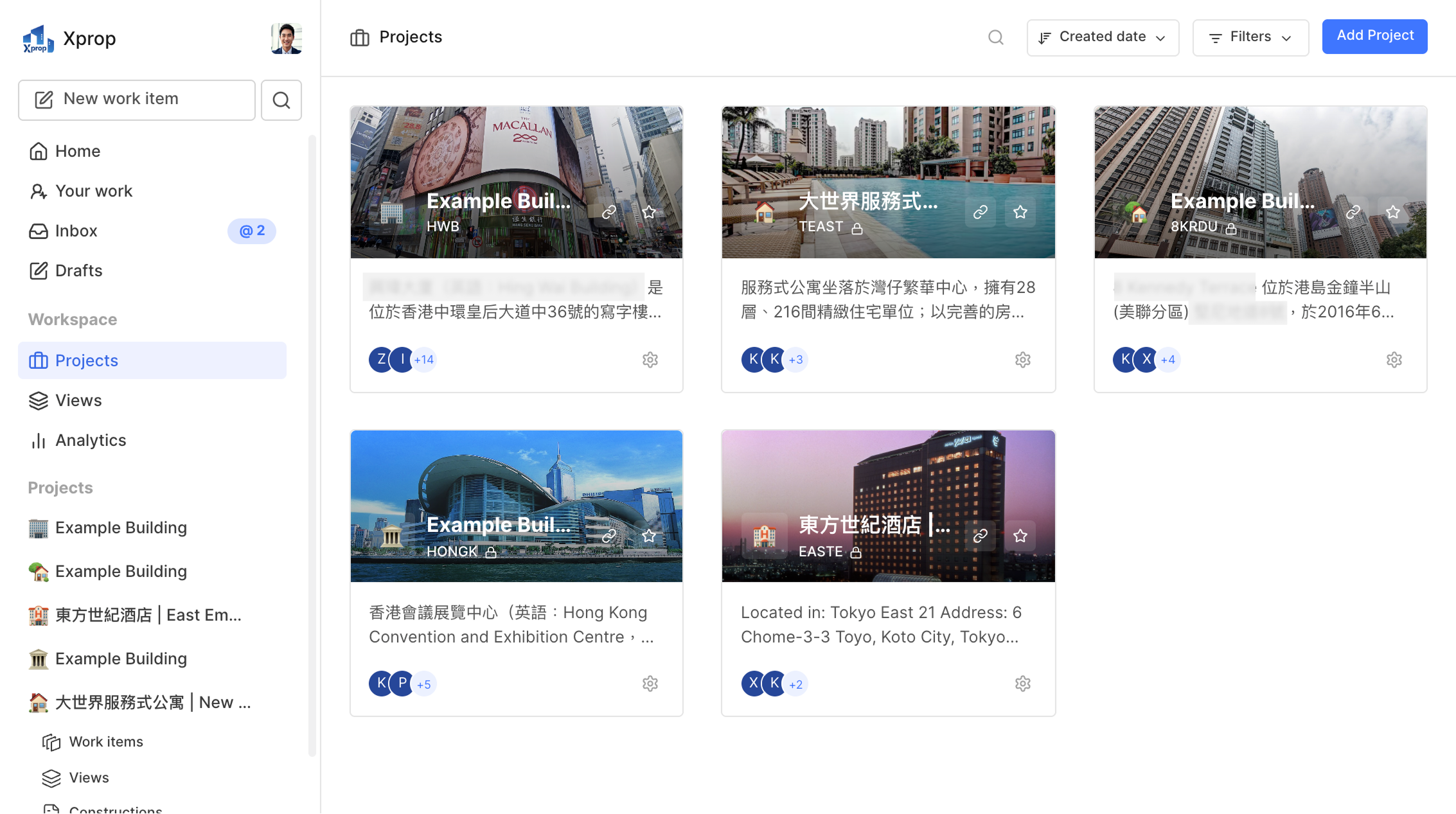Click the 8KRDU card cover image
Screen dimensions: 1456x814
click(x=1261, y=182)
